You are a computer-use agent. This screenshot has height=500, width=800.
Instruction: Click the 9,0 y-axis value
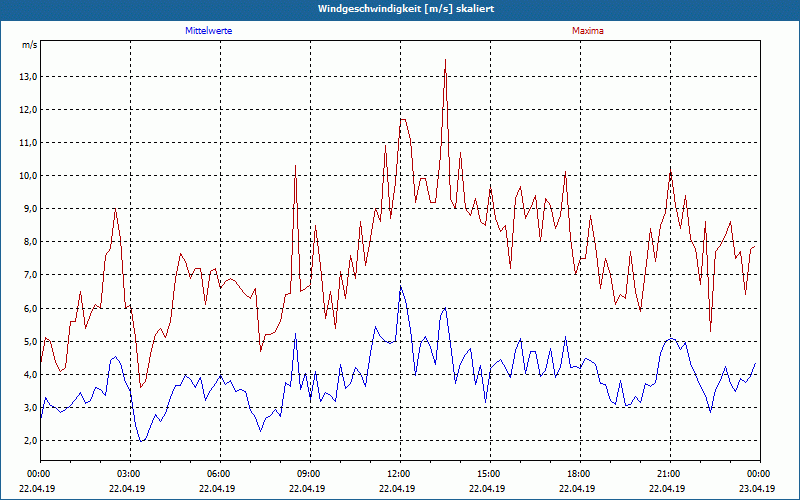point(30,209)
